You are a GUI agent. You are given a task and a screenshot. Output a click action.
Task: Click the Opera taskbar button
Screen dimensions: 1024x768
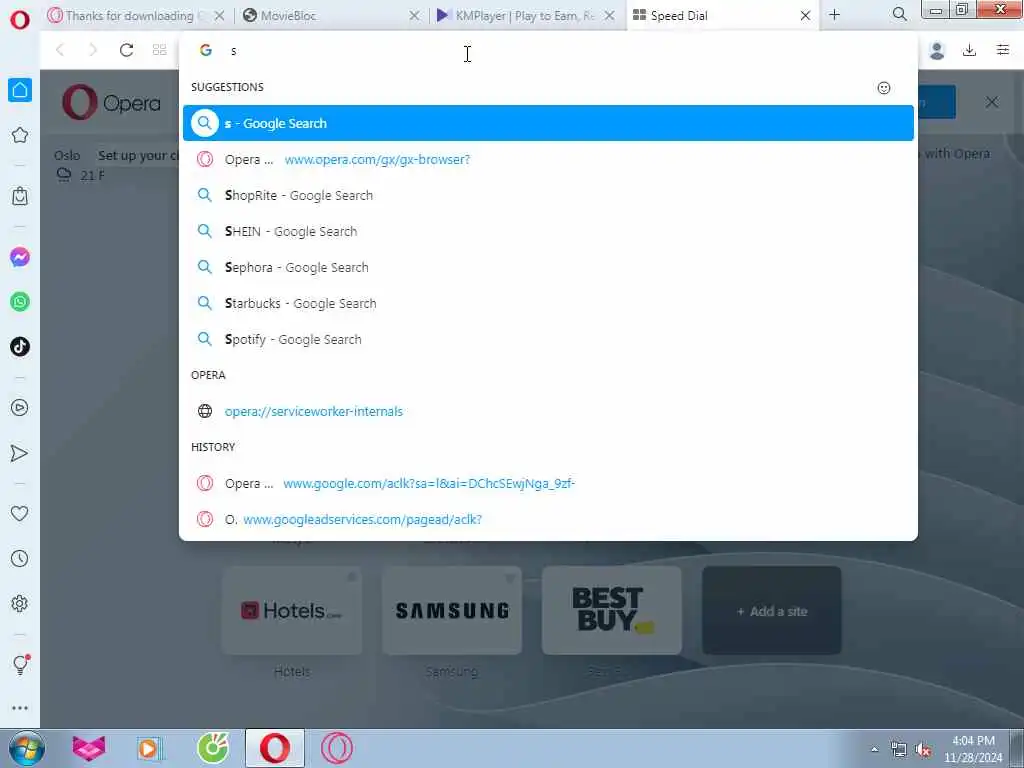click(x=275, y=748)
